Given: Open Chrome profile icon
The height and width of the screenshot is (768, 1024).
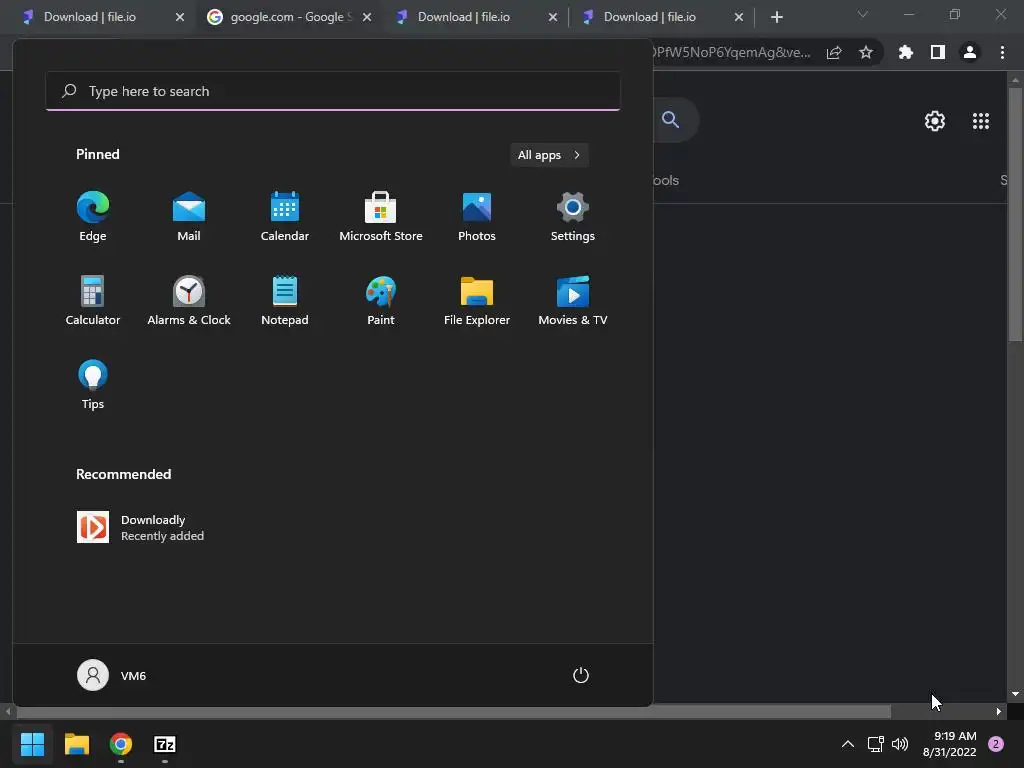Looking at the screenshot, I should click(x=970, y=53).
